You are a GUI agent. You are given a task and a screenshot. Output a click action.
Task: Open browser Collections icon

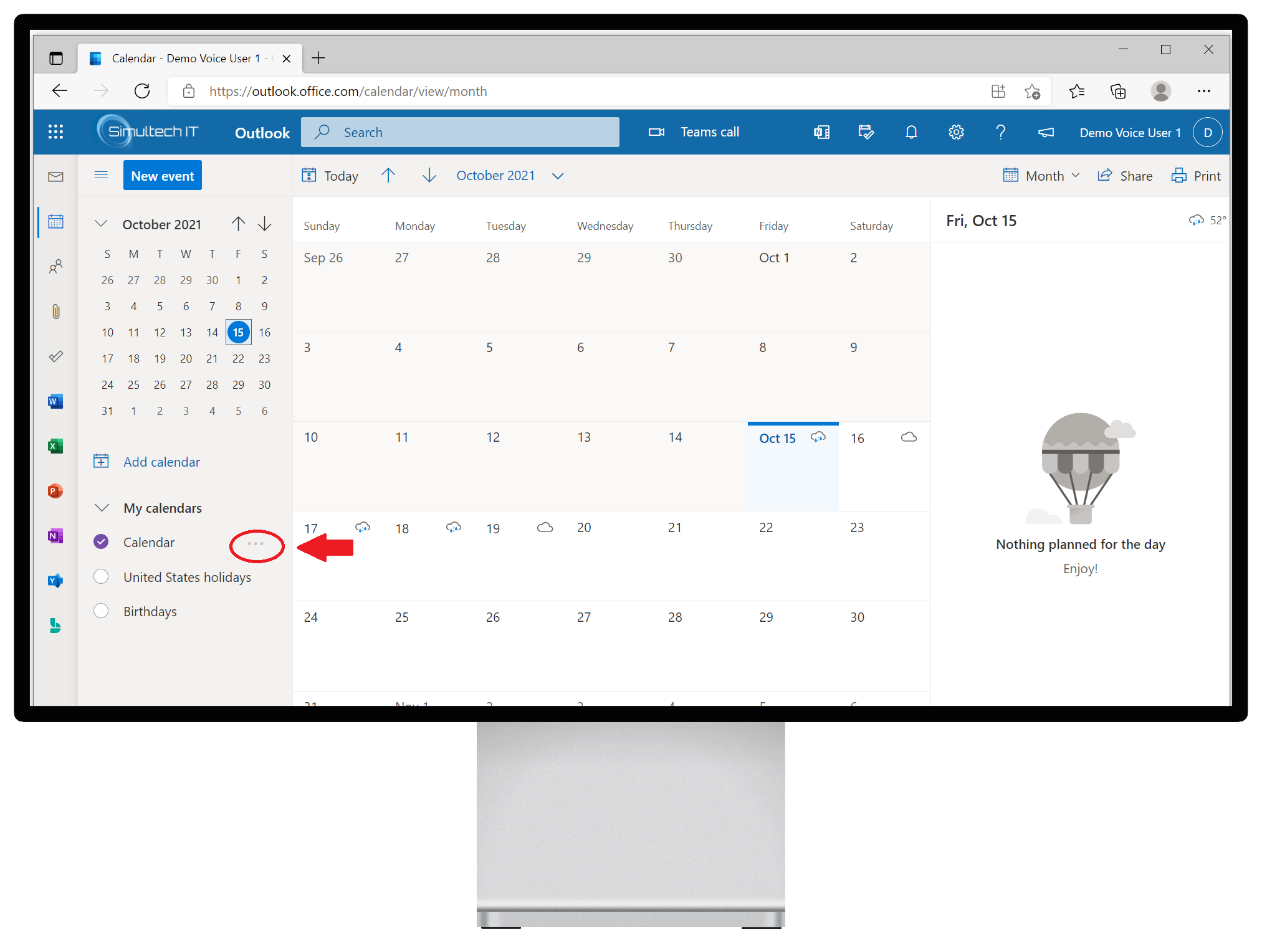click(x=1119, y=92)
